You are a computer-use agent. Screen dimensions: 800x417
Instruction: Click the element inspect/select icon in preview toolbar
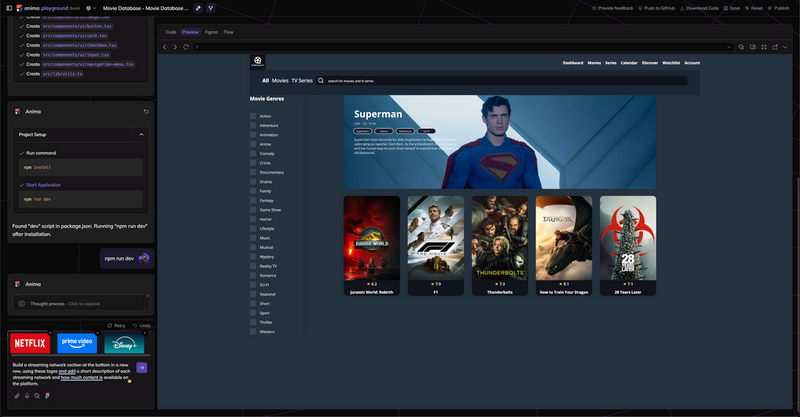(x=742, y=47)
